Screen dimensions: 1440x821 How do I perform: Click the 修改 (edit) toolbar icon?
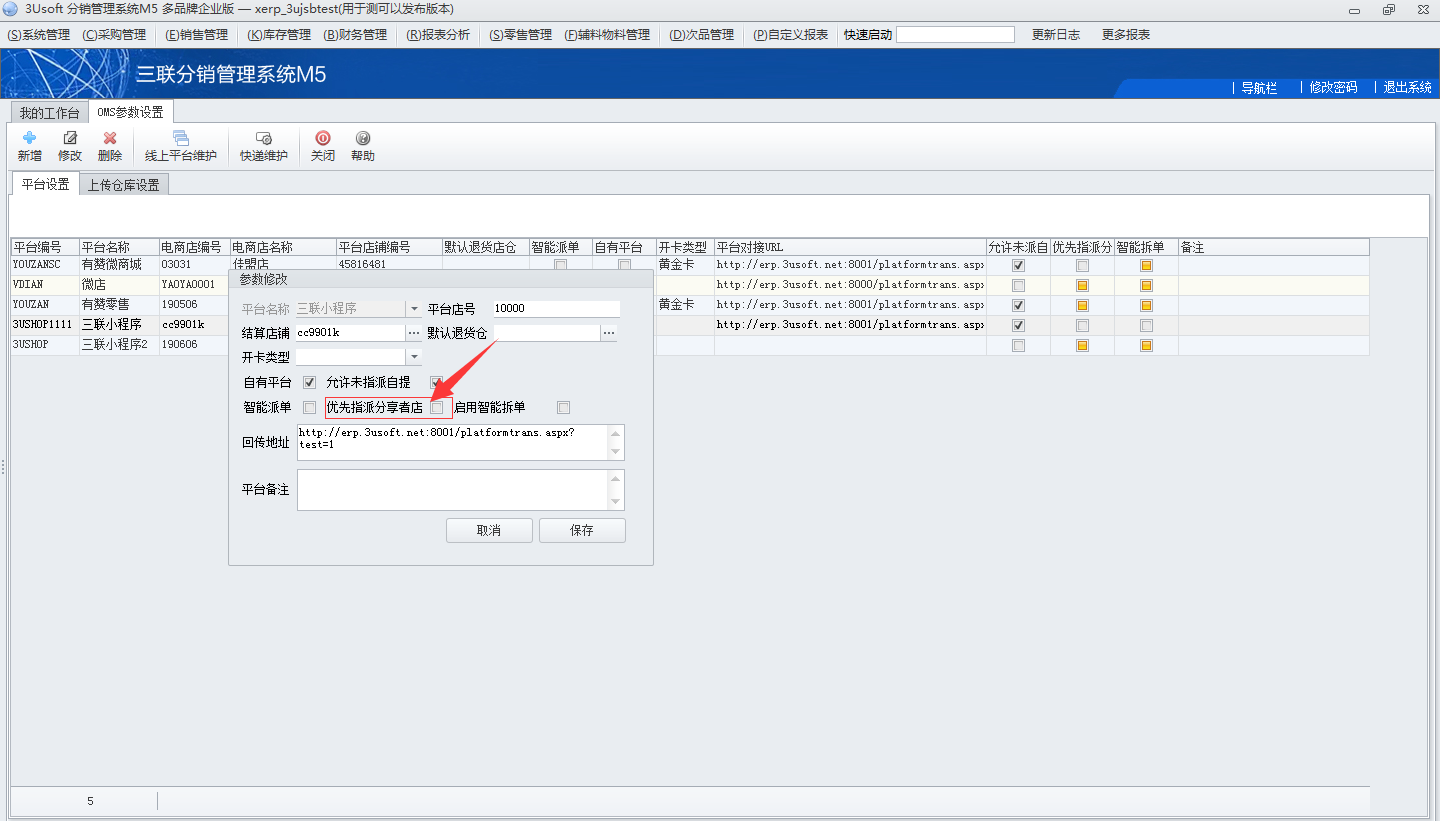[x=70, y=138]
